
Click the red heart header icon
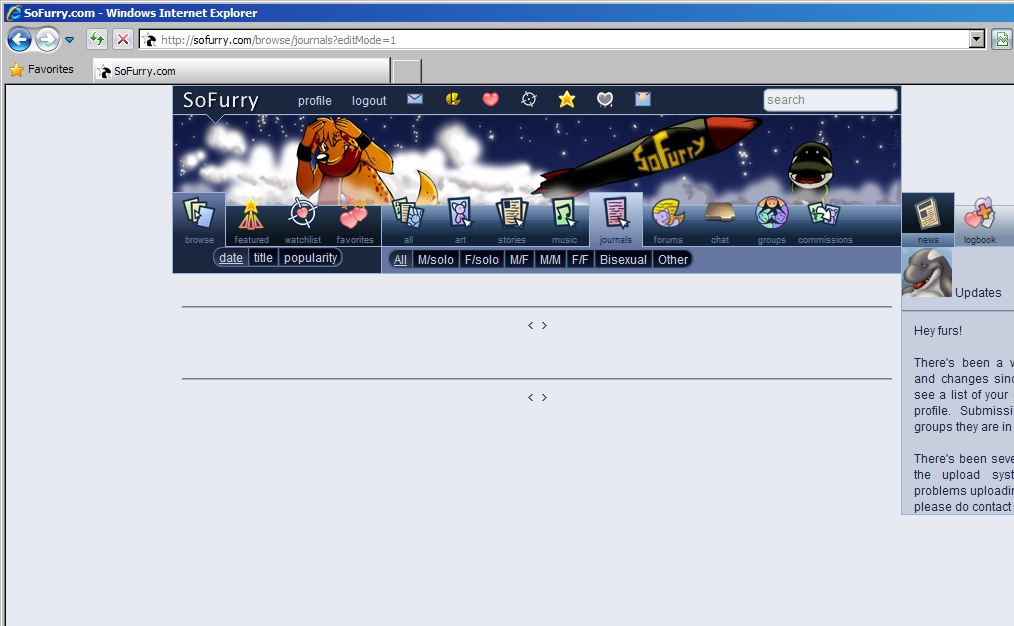click(491, 99)
